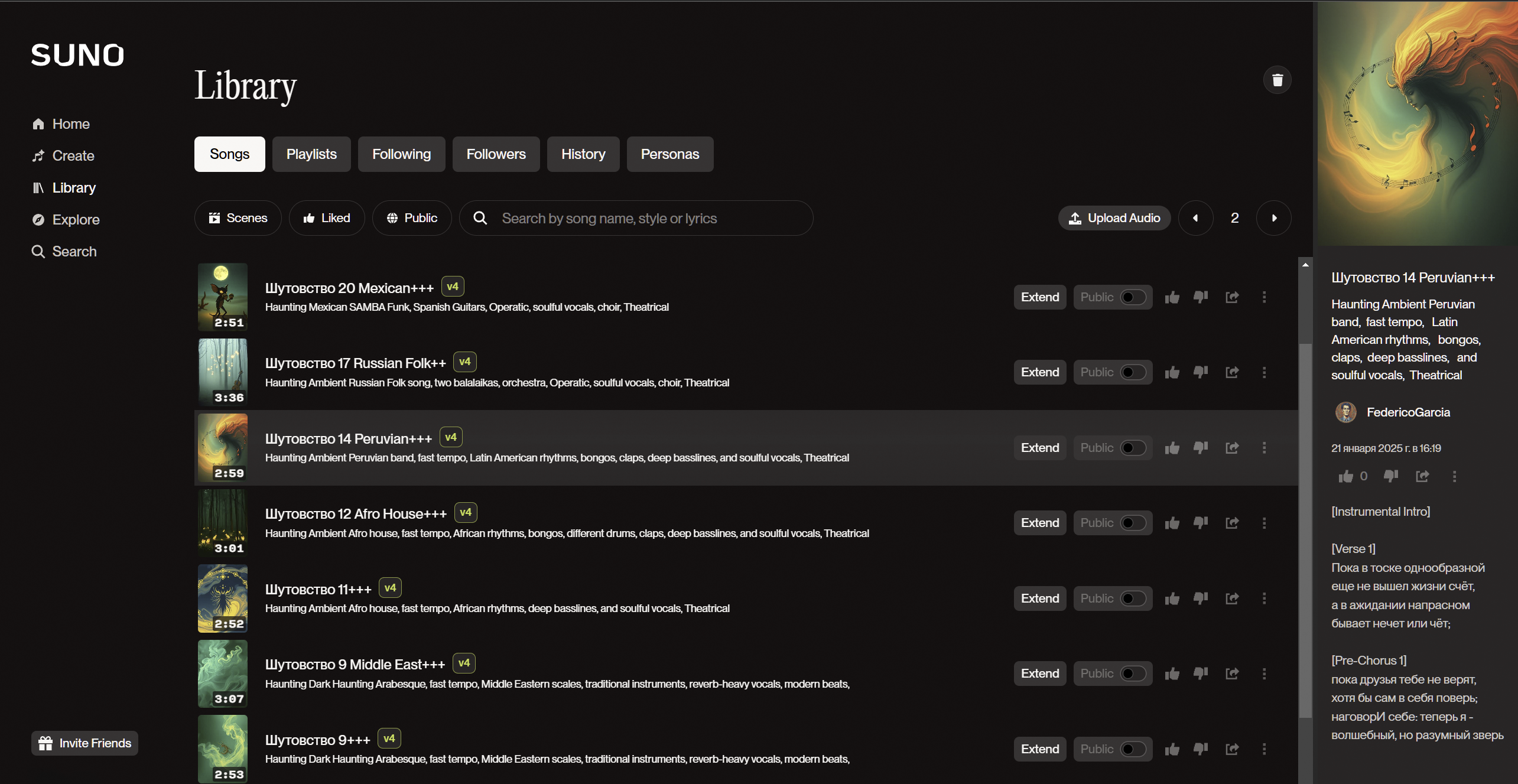Enable Public for Шутовство 9 Middle East+++
Image resolution: width=1518 pixels, height=784 pixels.
(x=1133, y=674)
